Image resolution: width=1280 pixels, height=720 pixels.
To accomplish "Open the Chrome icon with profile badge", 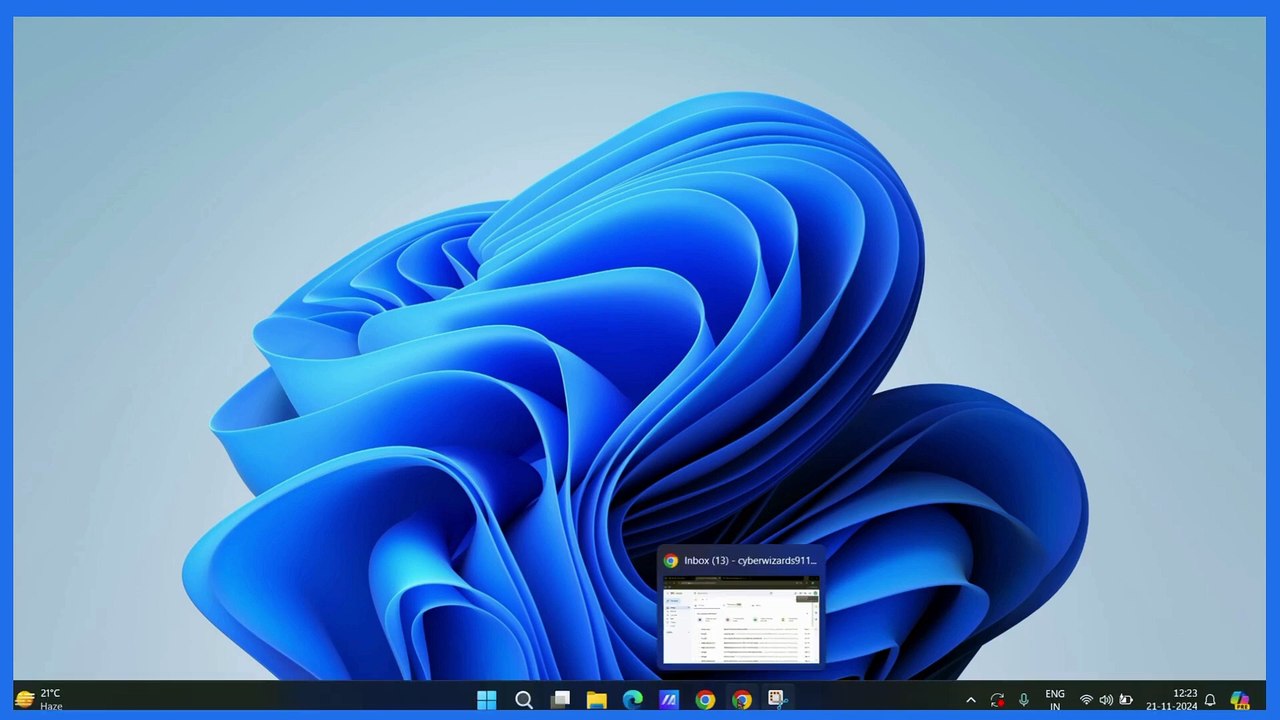I will pyautogui.click(x=741, y=700).
